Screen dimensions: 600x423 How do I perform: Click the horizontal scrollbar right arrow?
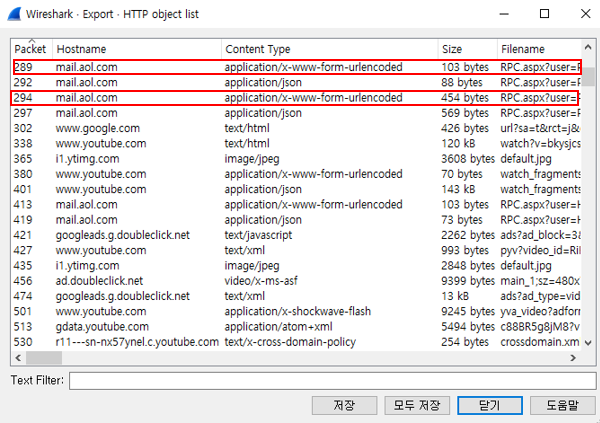[x=573, y=358]
